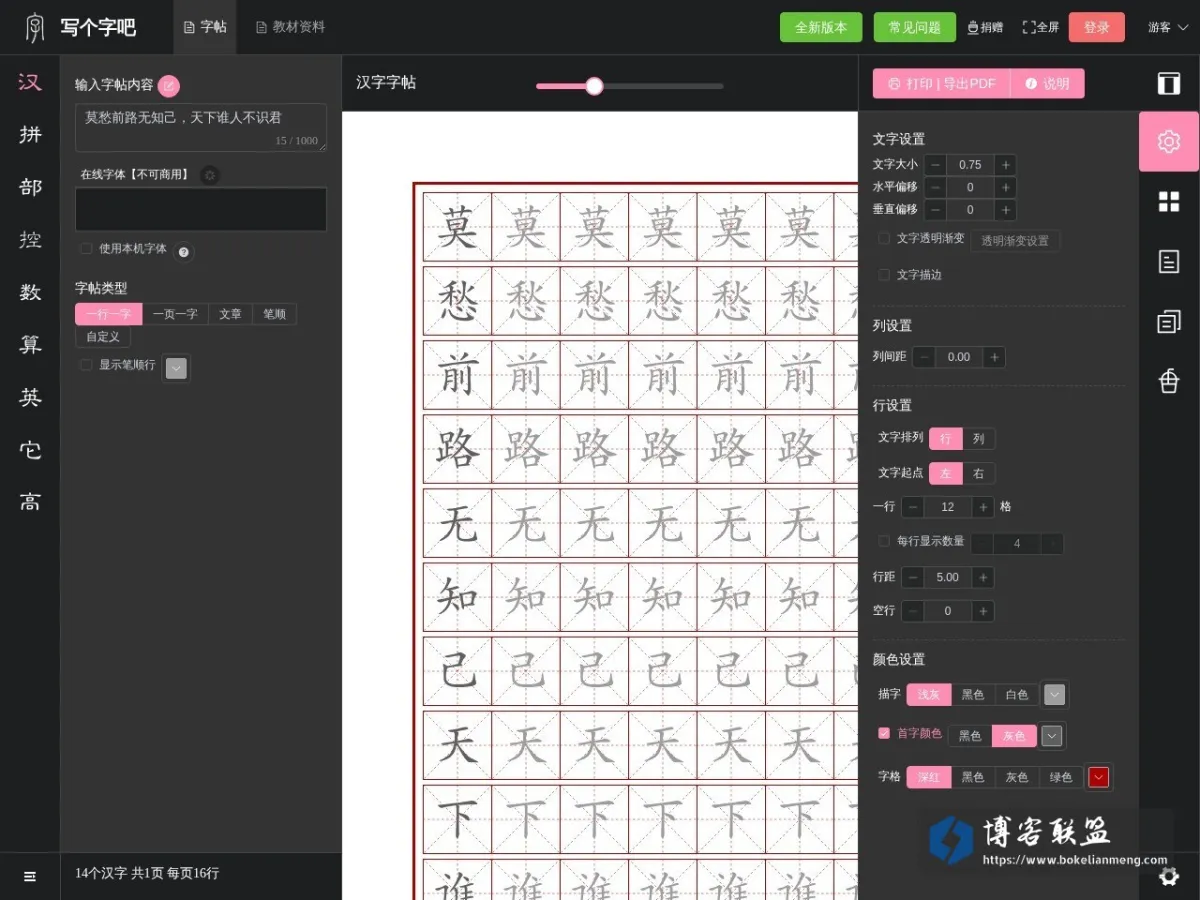This screenshot has width=1200, height=900.
Task: Enable the 文字透明渐变 checkbox
Action: coord(884,239)
